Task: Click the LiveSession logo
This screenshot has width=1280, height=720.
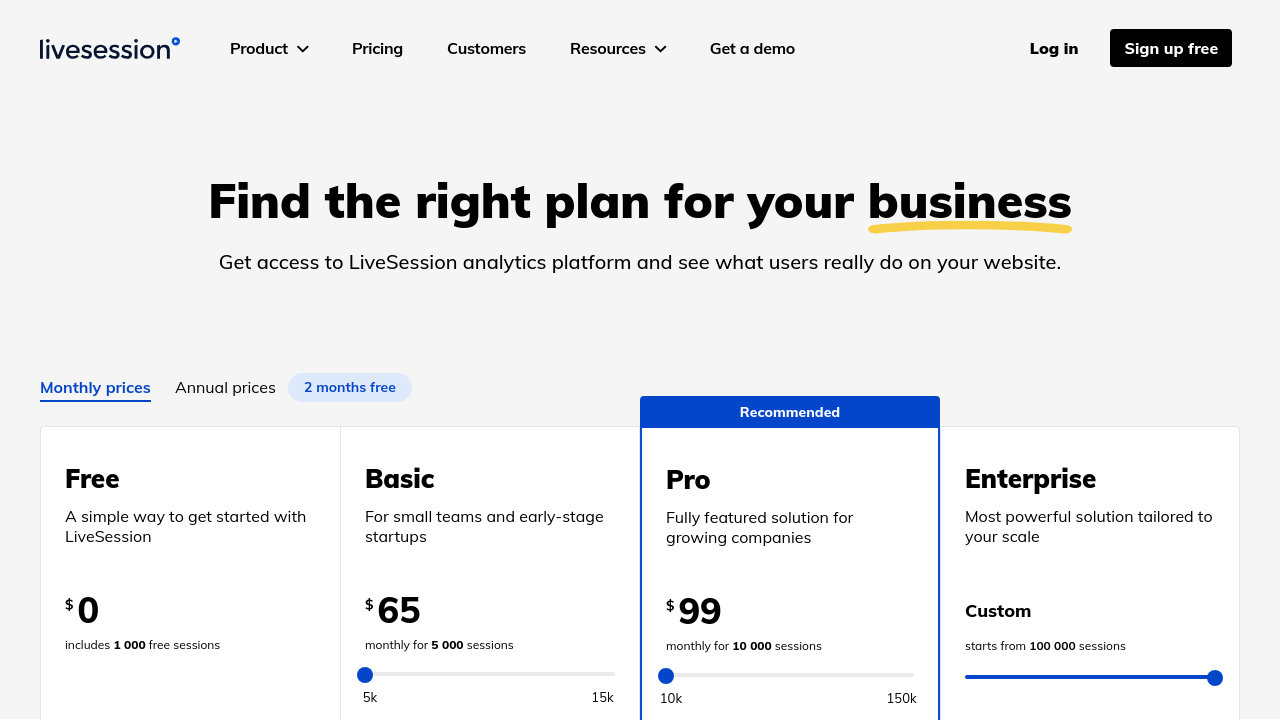Action: [110, 48]
